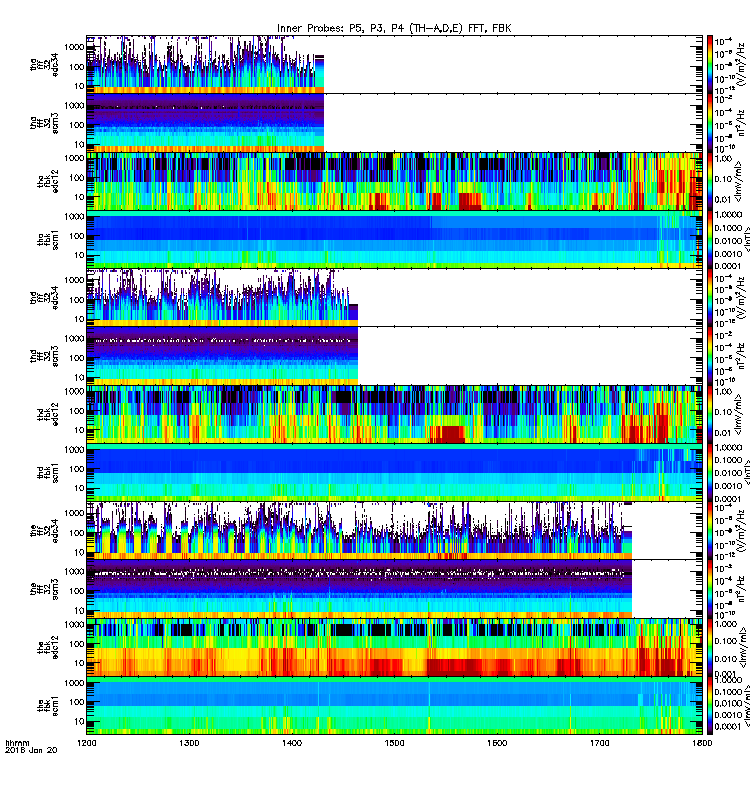The image size is (750, 800).
Task: Click the 0.0001 color scale value of the fbk scm1
Action: [728, 727]
